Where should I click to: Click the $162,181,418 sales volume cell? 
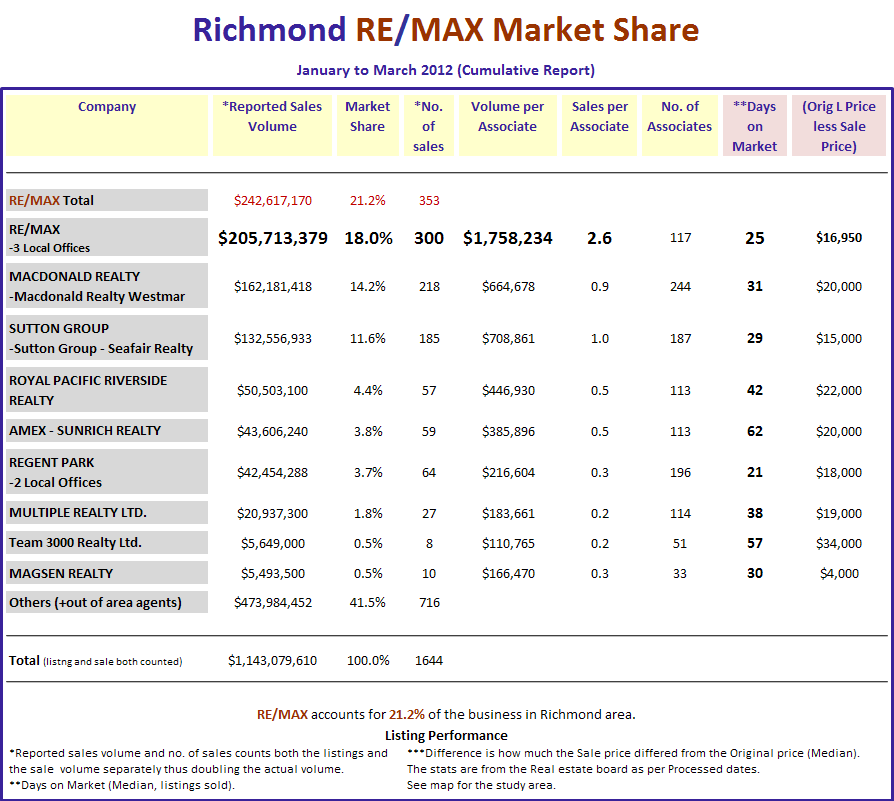click(273, 286)
